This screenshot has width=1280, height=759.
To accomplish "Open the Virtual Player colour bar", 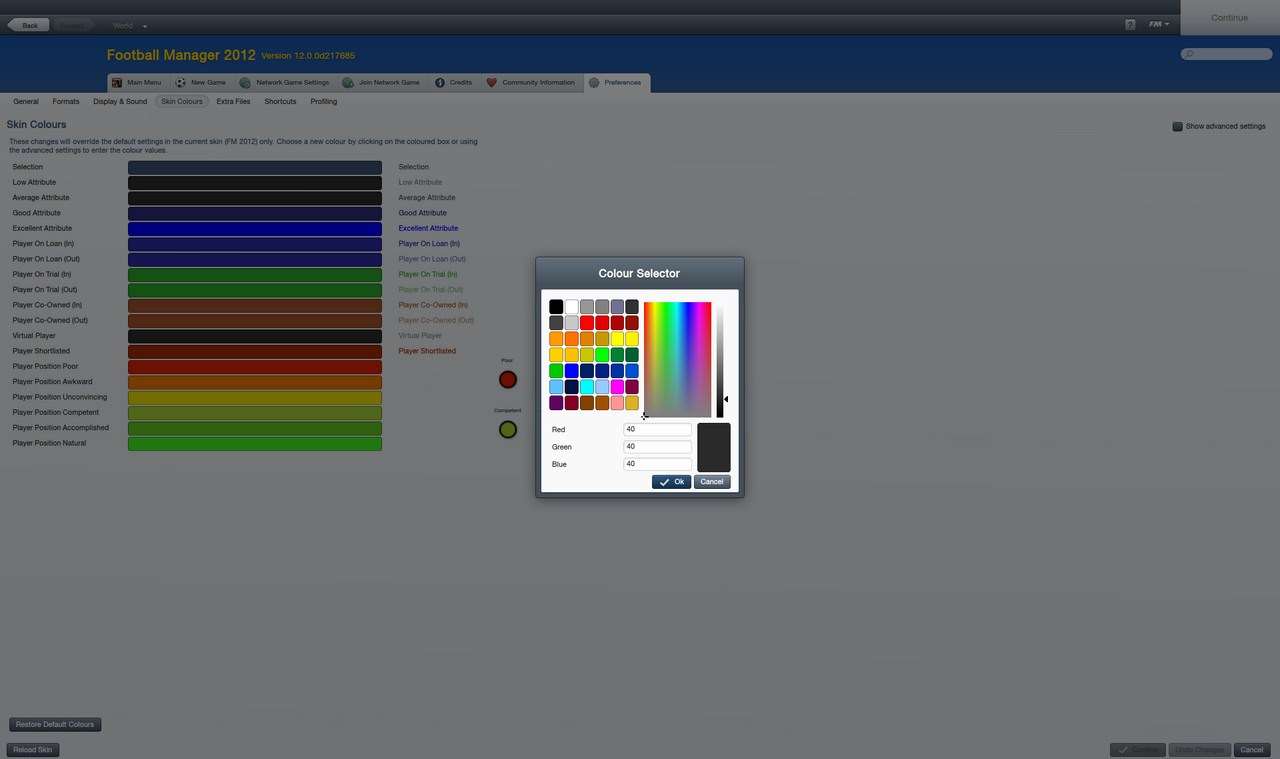I will tap(255, 336).
